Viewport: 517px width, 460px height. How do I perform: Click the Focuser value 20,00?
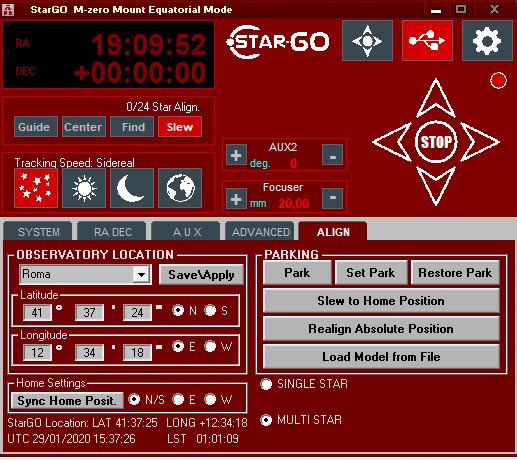click(294, 203)
